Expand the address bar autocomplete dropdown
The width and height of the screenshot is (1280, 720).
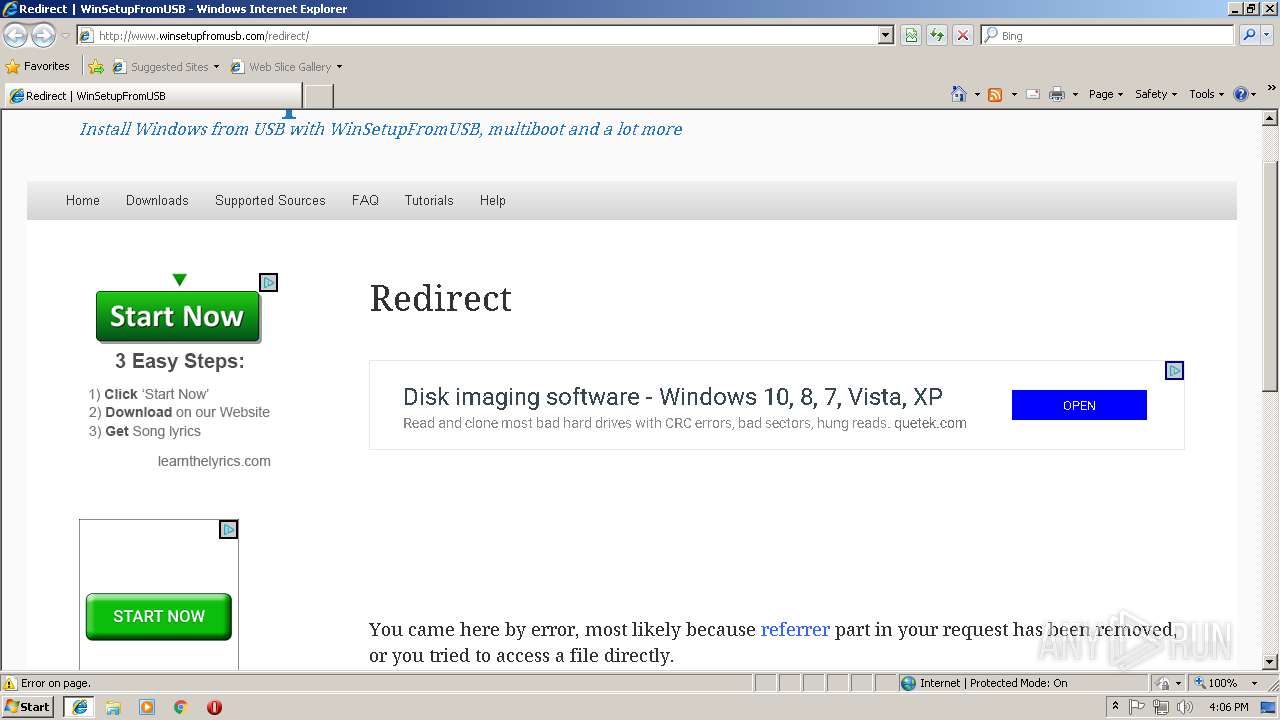coord(886,35)
